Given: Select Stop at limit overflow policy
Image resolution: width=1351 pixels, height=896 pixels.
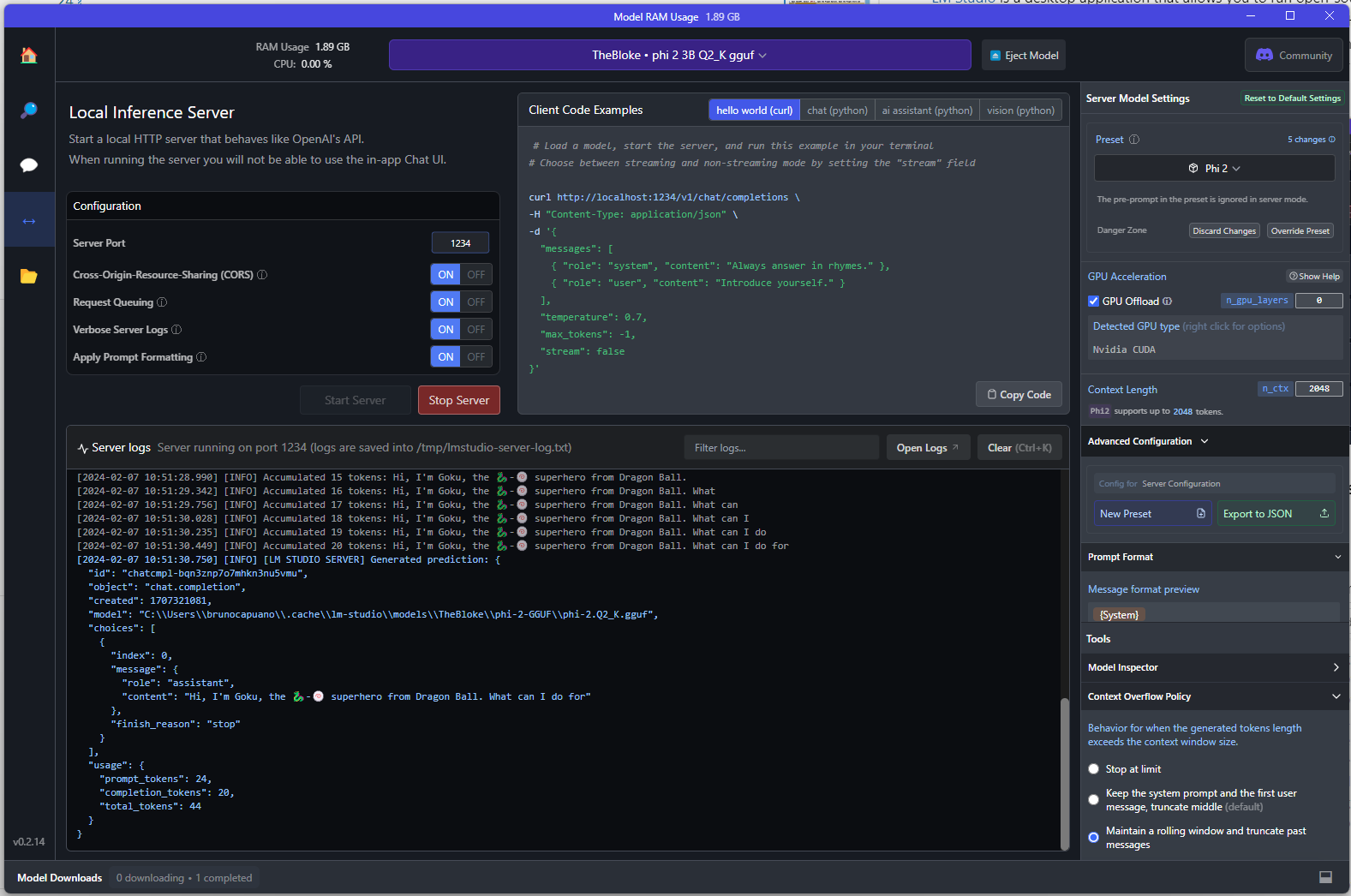Looking at the screenshot, I should coord(1093,769).
